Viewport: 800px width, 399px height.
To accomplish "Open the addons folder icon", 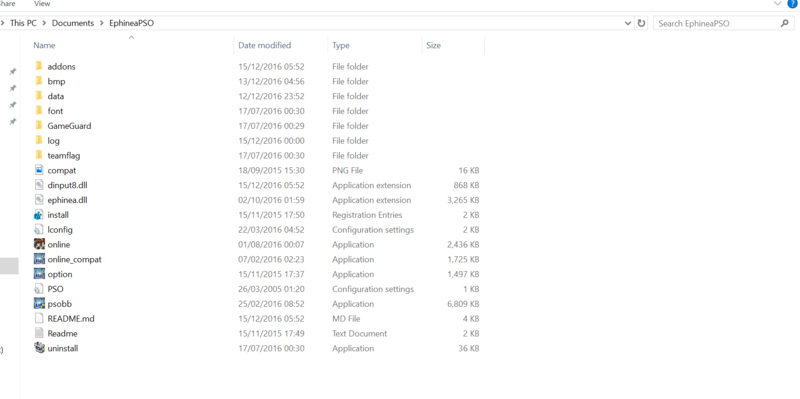I will (39, 66).
